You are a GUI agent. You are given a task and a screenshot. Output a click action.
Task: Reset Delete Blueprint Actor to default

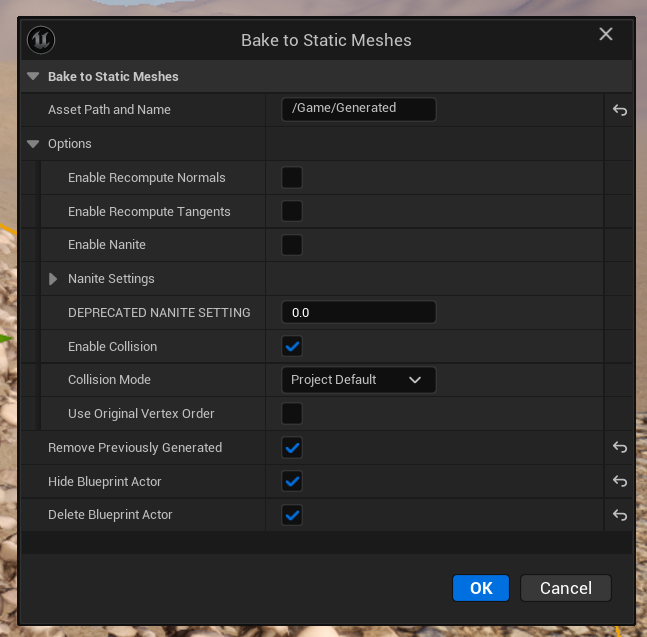pos(619,515)
